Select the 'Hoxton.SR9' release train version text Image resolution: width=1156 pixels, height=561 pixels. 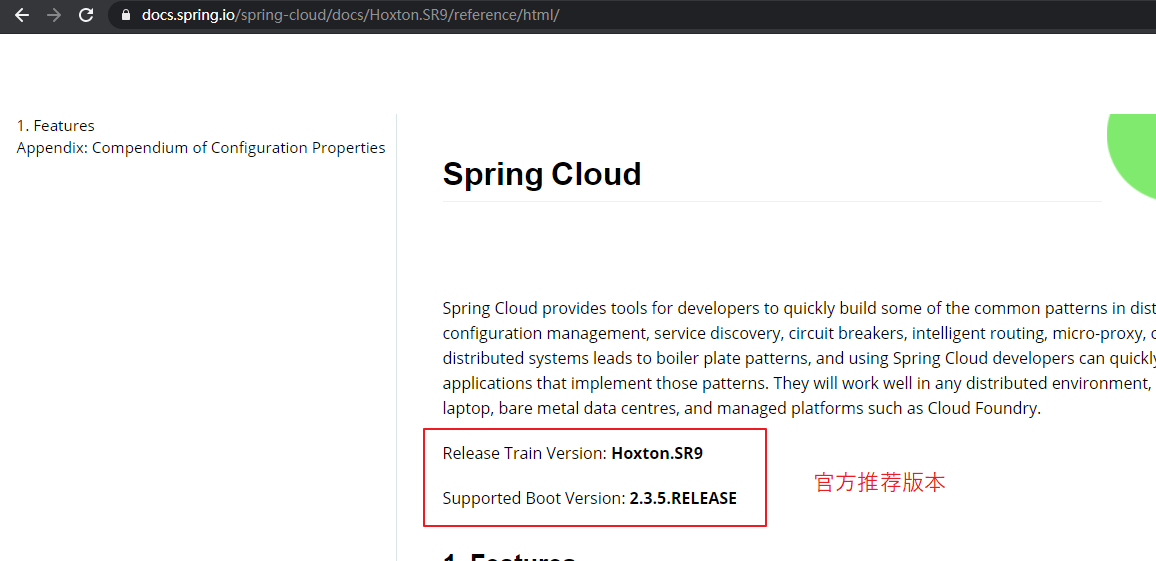[657, 453]
